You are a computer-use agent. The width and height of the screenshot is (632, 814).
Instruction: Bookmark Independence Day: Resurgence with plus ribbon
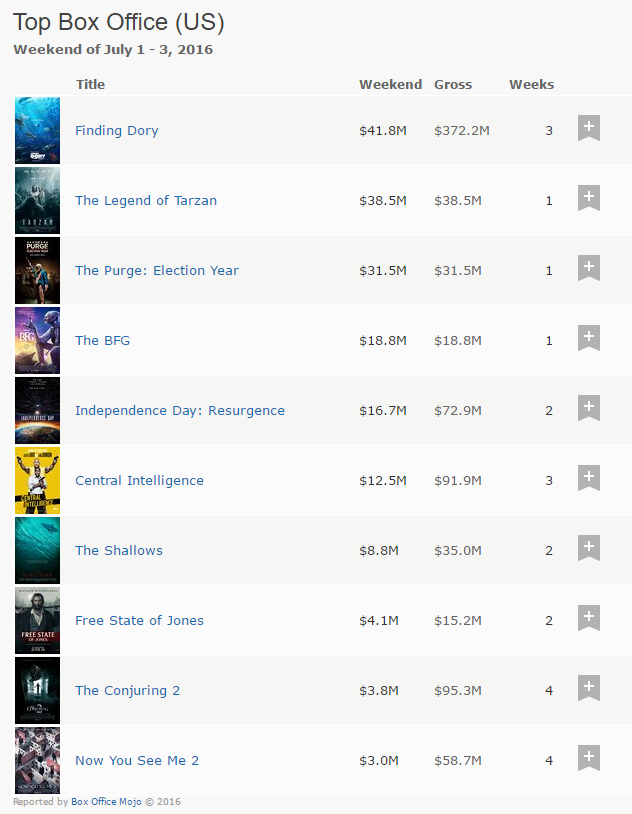589,408
